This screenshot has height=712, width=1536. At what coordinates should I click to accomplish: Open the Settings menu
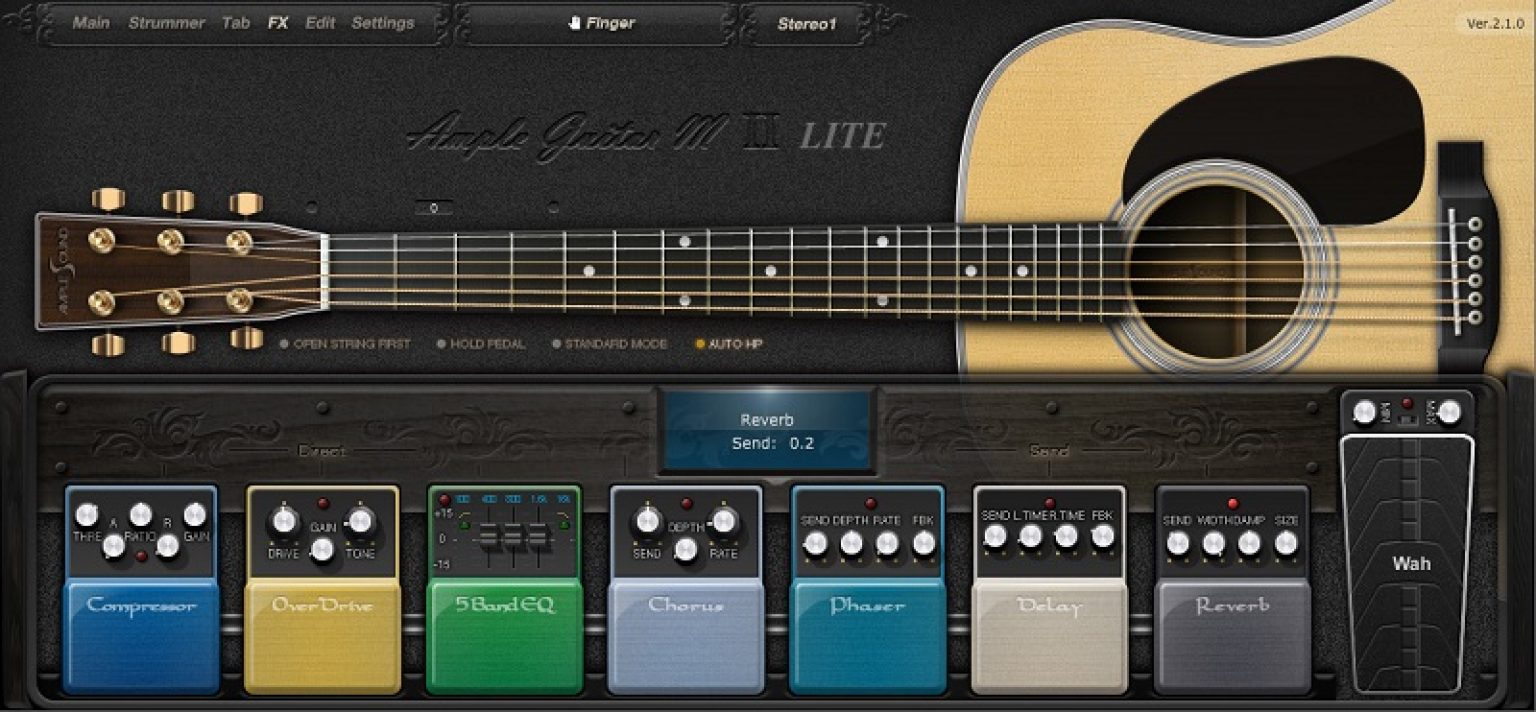383,22
